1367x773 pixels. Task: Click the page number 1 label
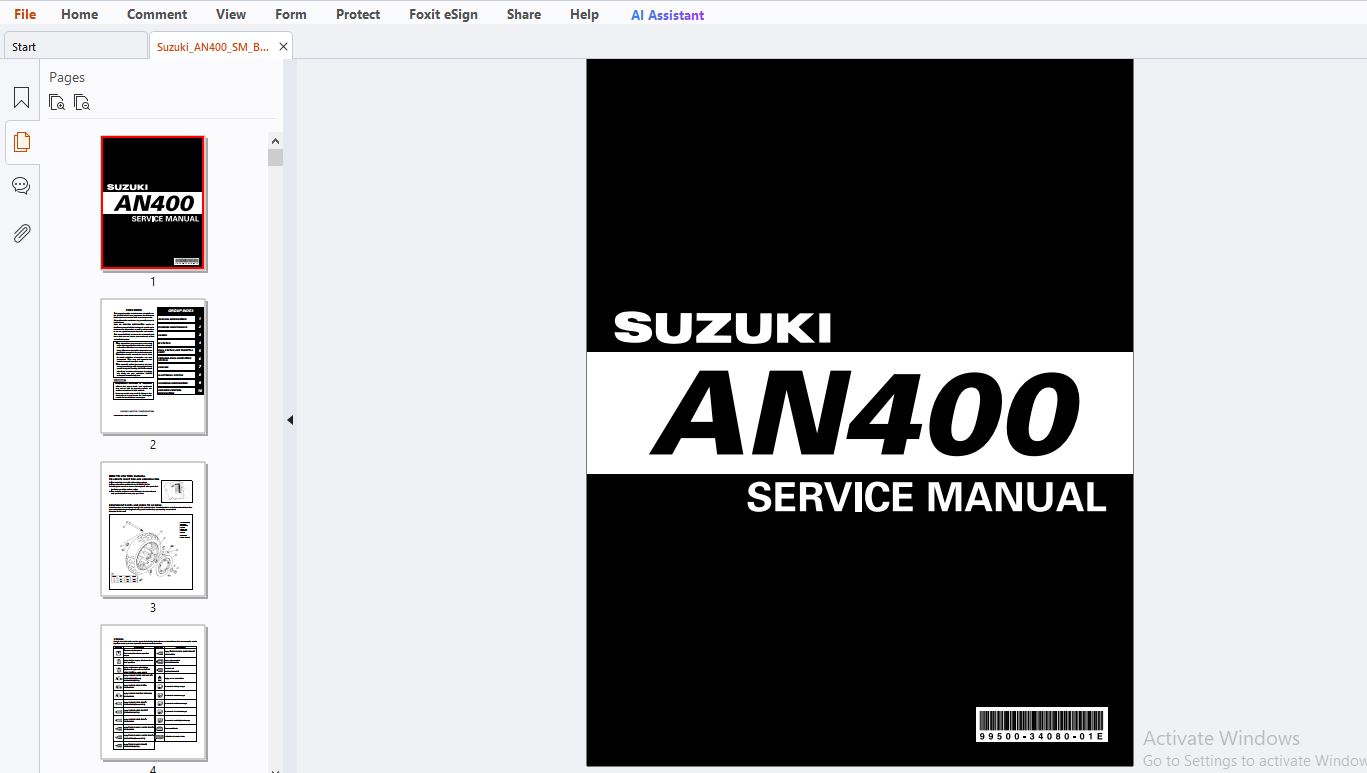(153, 282)
